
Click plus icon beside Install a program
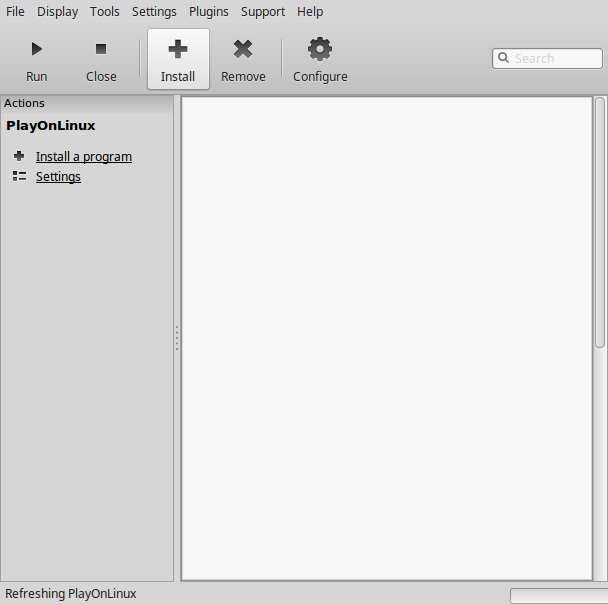[19, 156]
